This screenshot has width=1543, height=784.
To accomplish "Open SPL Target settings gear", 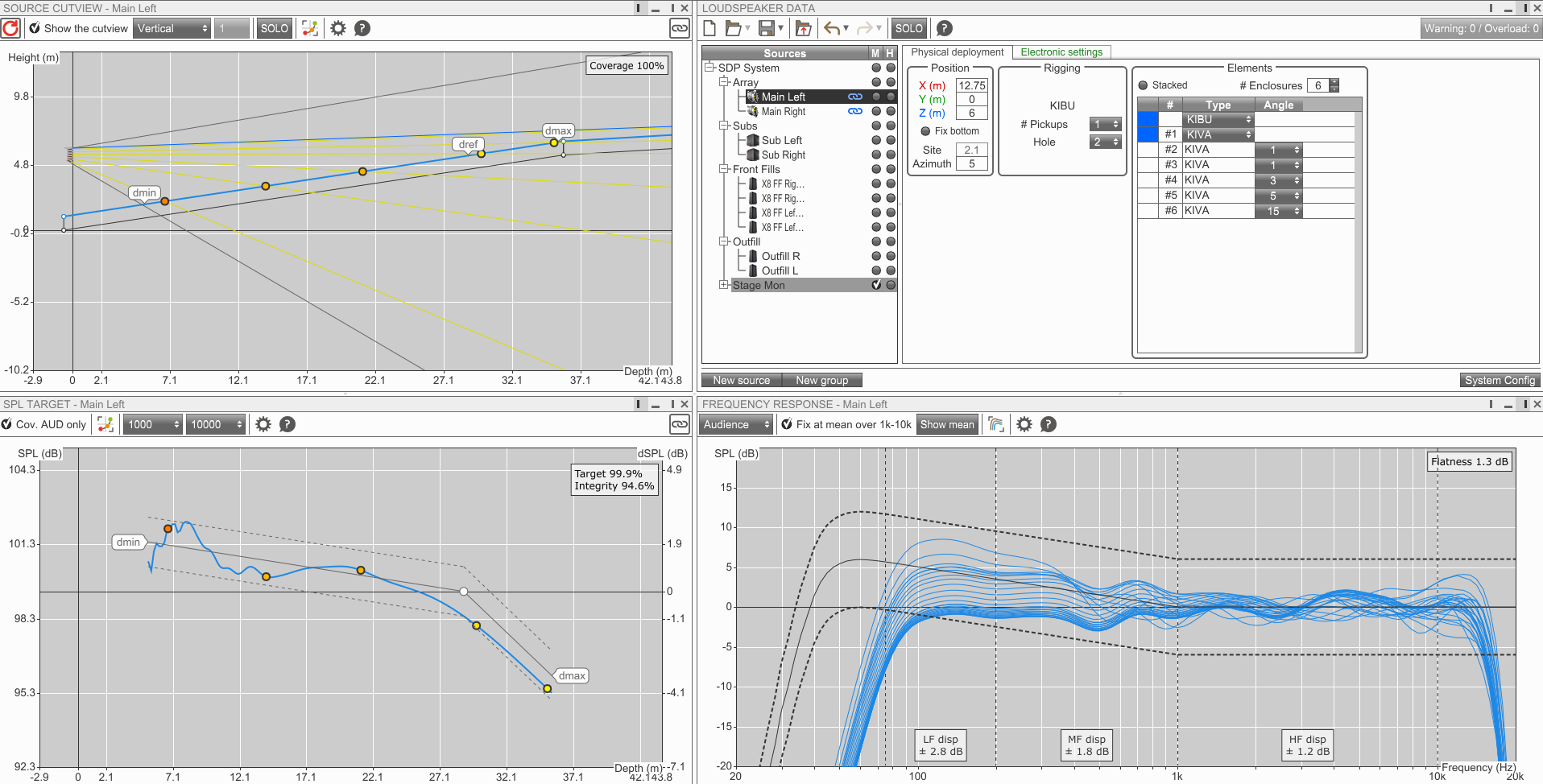I will [263, 424].
